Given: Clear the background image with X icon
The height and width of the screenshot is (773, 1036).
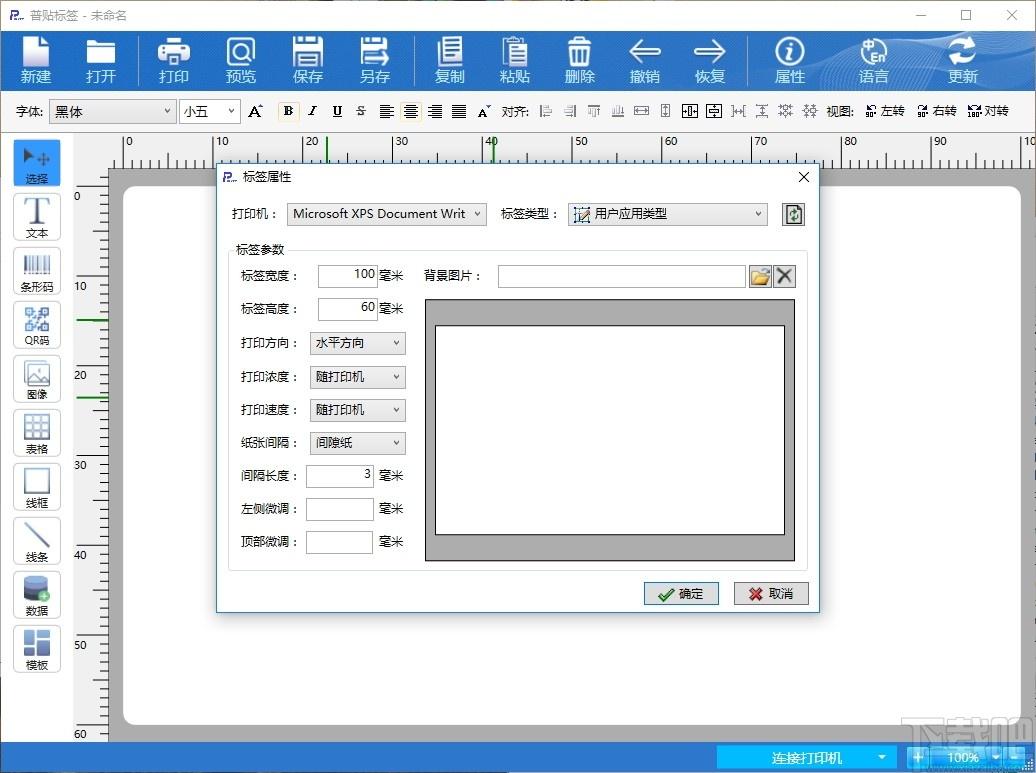Looking at the screenshot, I should click(784, 276).
